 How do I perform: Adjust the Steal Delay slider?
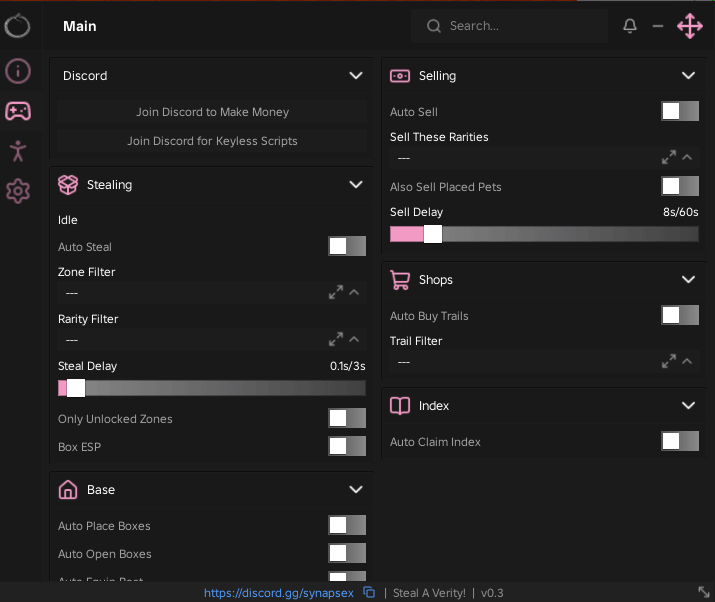pyautogui.click(x=212, y=388)
